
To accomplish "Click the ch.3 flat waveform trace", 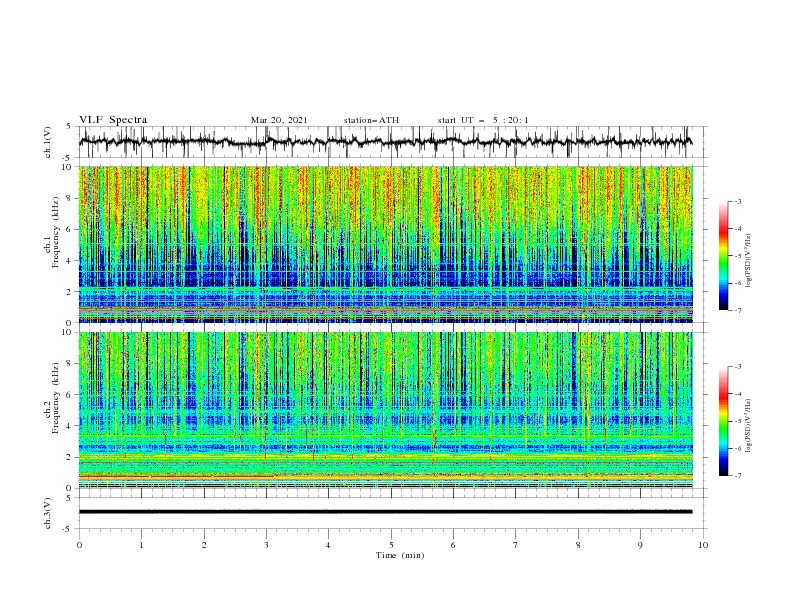I will click(386, 512).
